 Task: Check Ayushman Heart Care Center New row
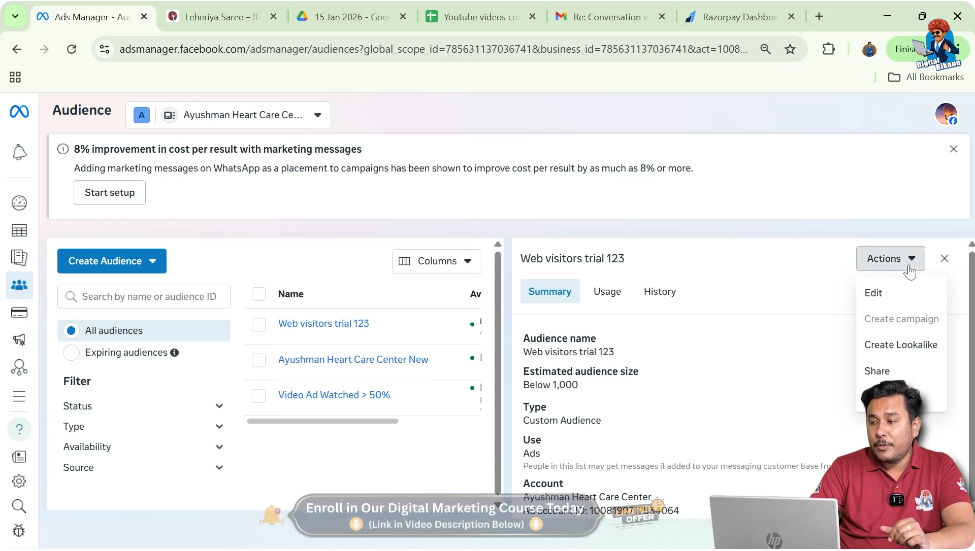pyautogui.click(x=259, y=360)
